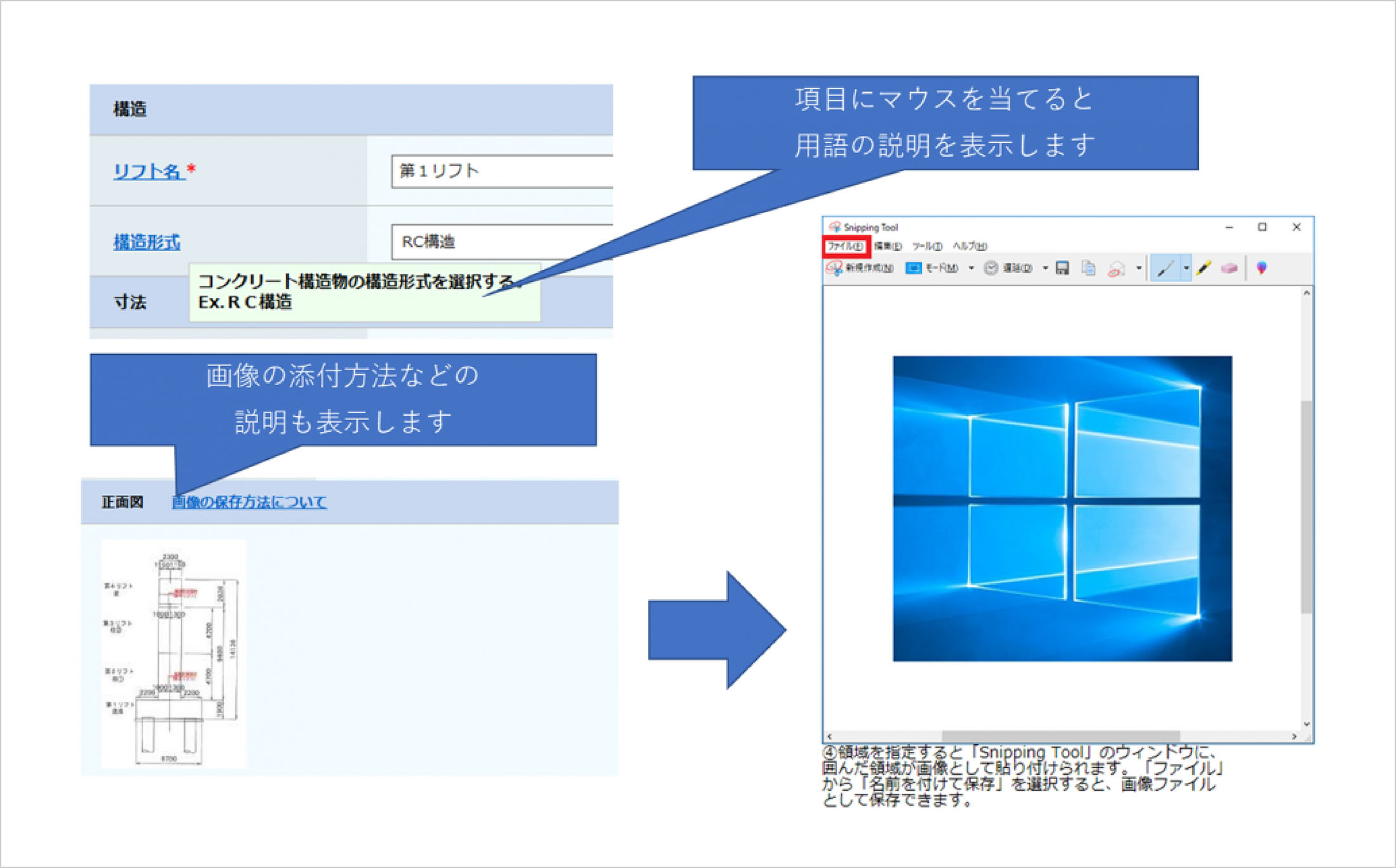Click the floppy disk save snip icon
Screen dimensions: 1396x868
(1062, 268)
